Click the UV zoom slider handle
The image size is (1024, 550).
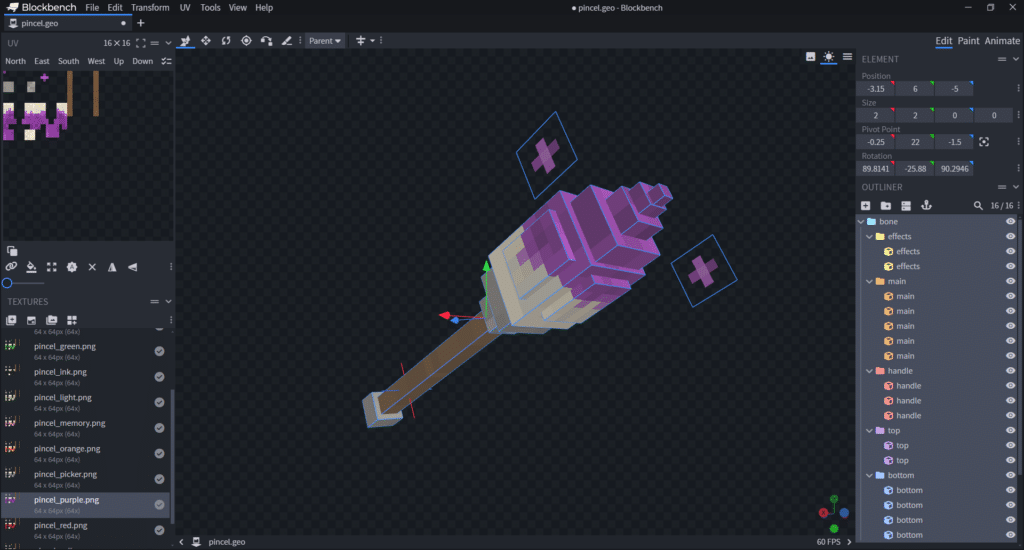[x=7, y=283]
